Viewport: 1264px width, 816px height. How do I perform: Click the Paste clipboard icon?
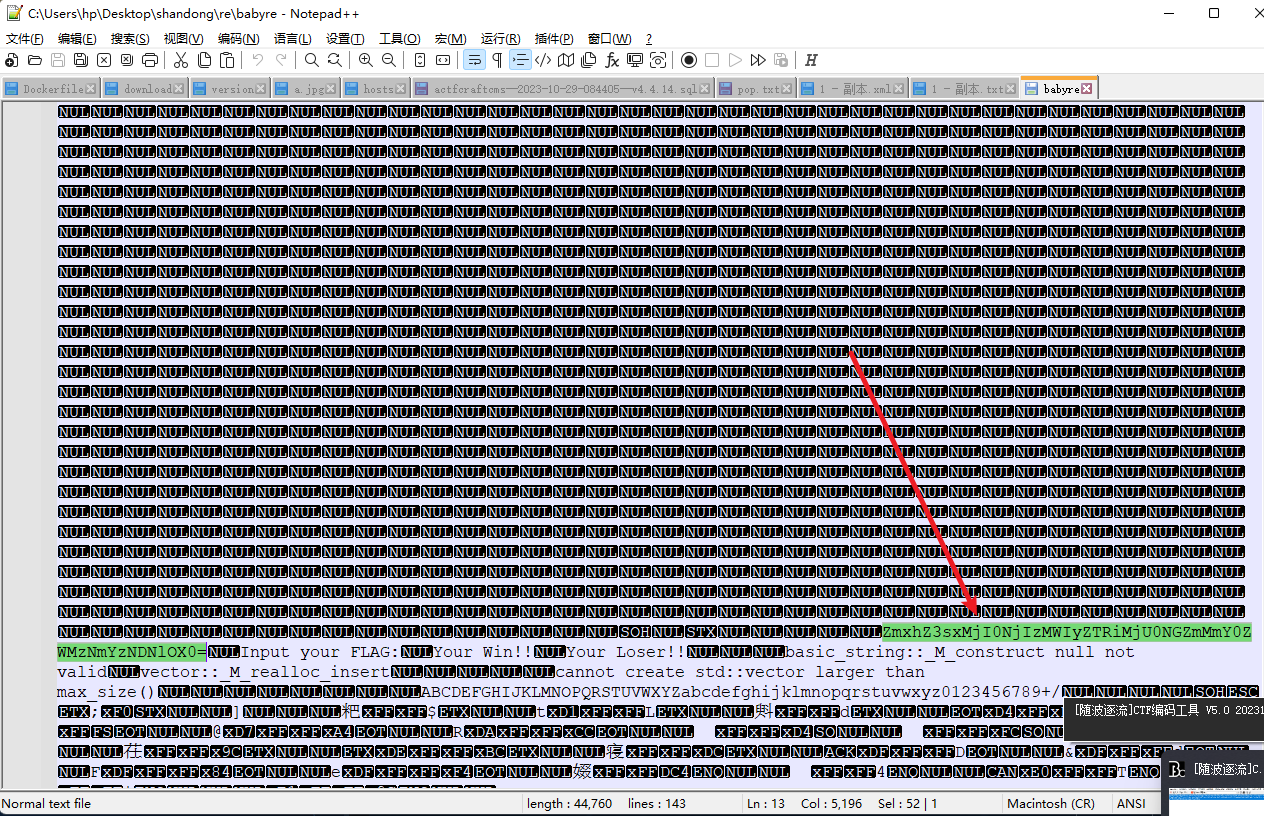tap(227, 60)
